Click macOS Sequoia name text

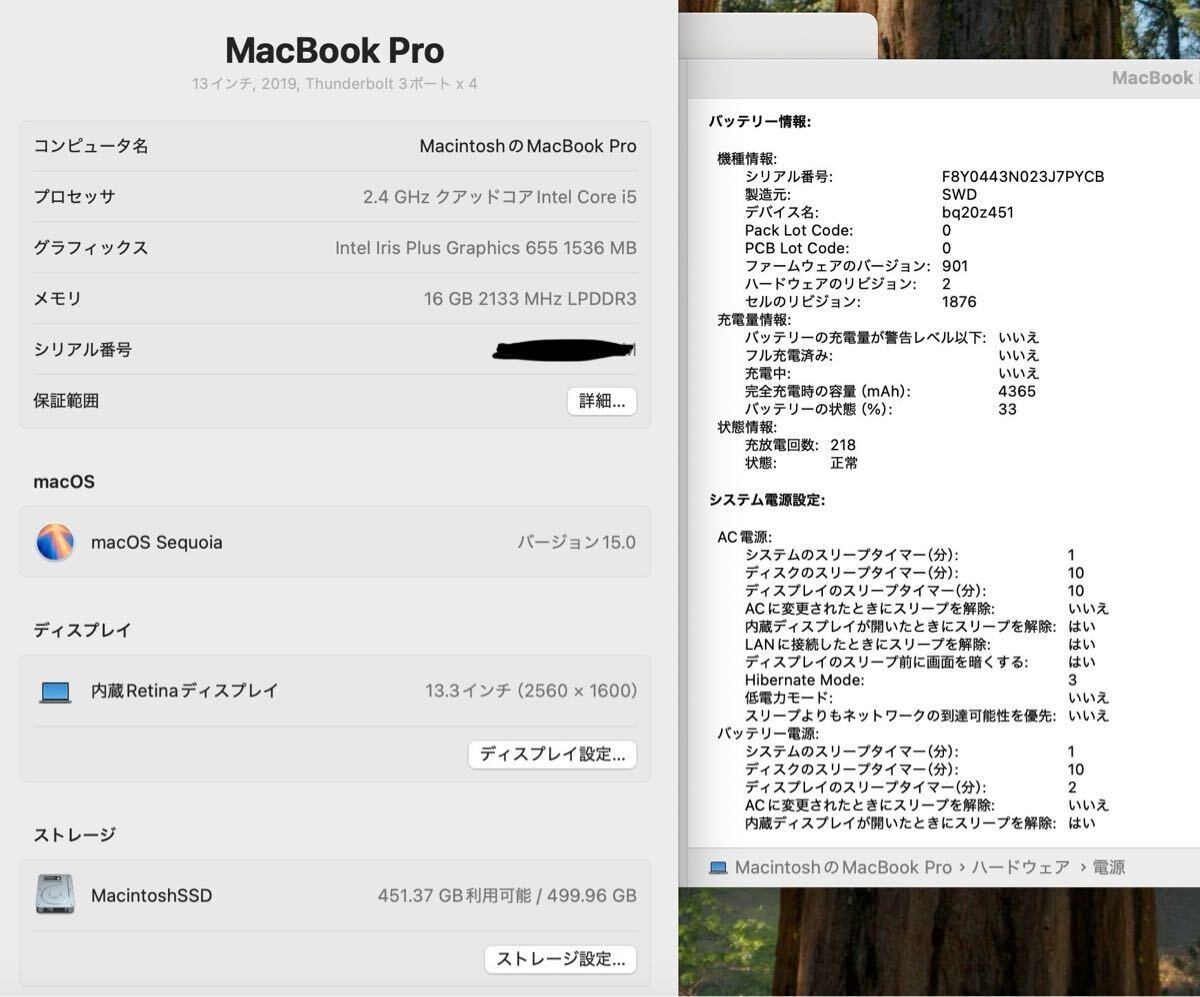[x=157, y=543]
